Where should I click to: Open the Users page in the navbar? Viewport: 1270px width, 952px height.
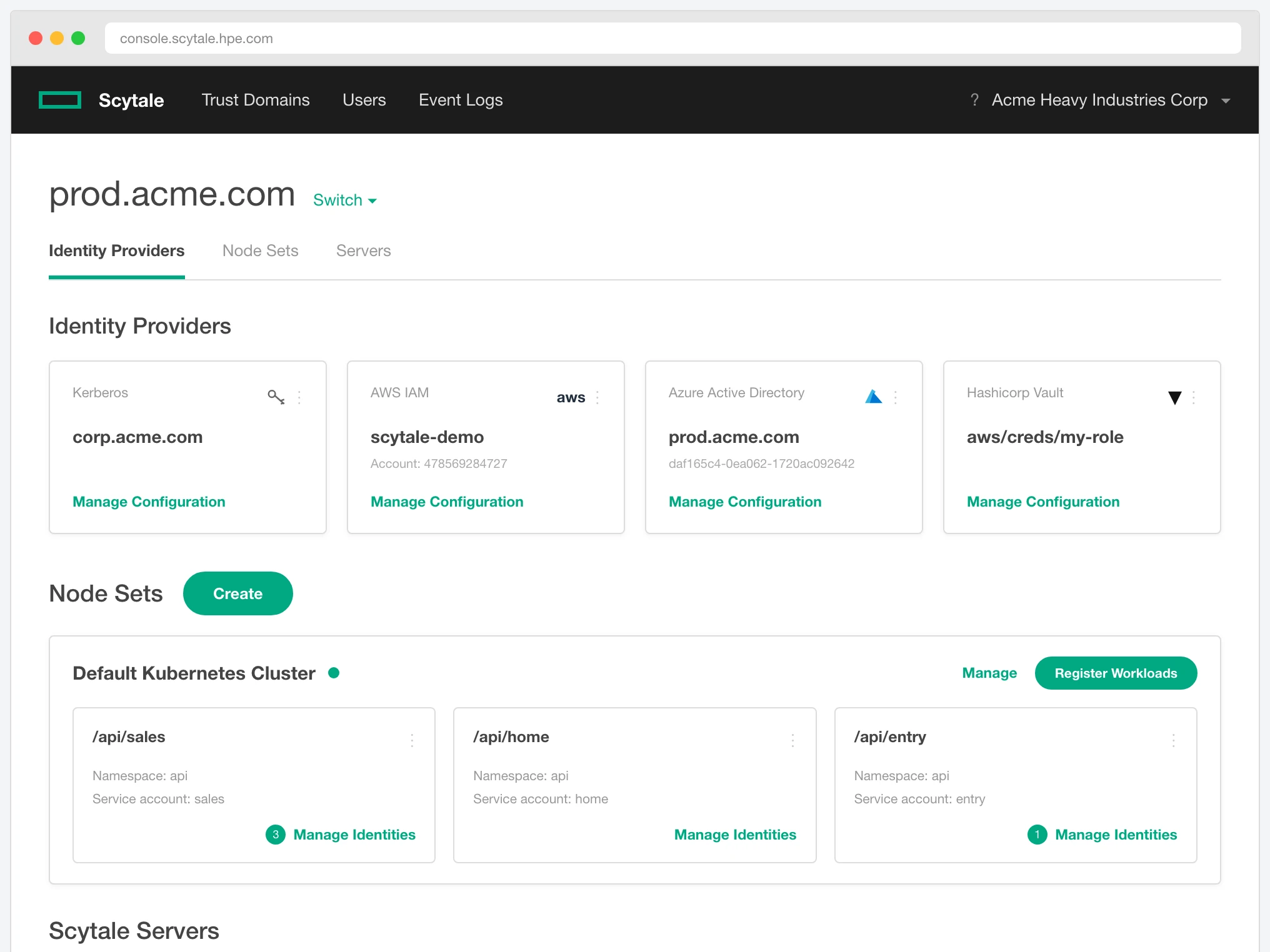364,100
